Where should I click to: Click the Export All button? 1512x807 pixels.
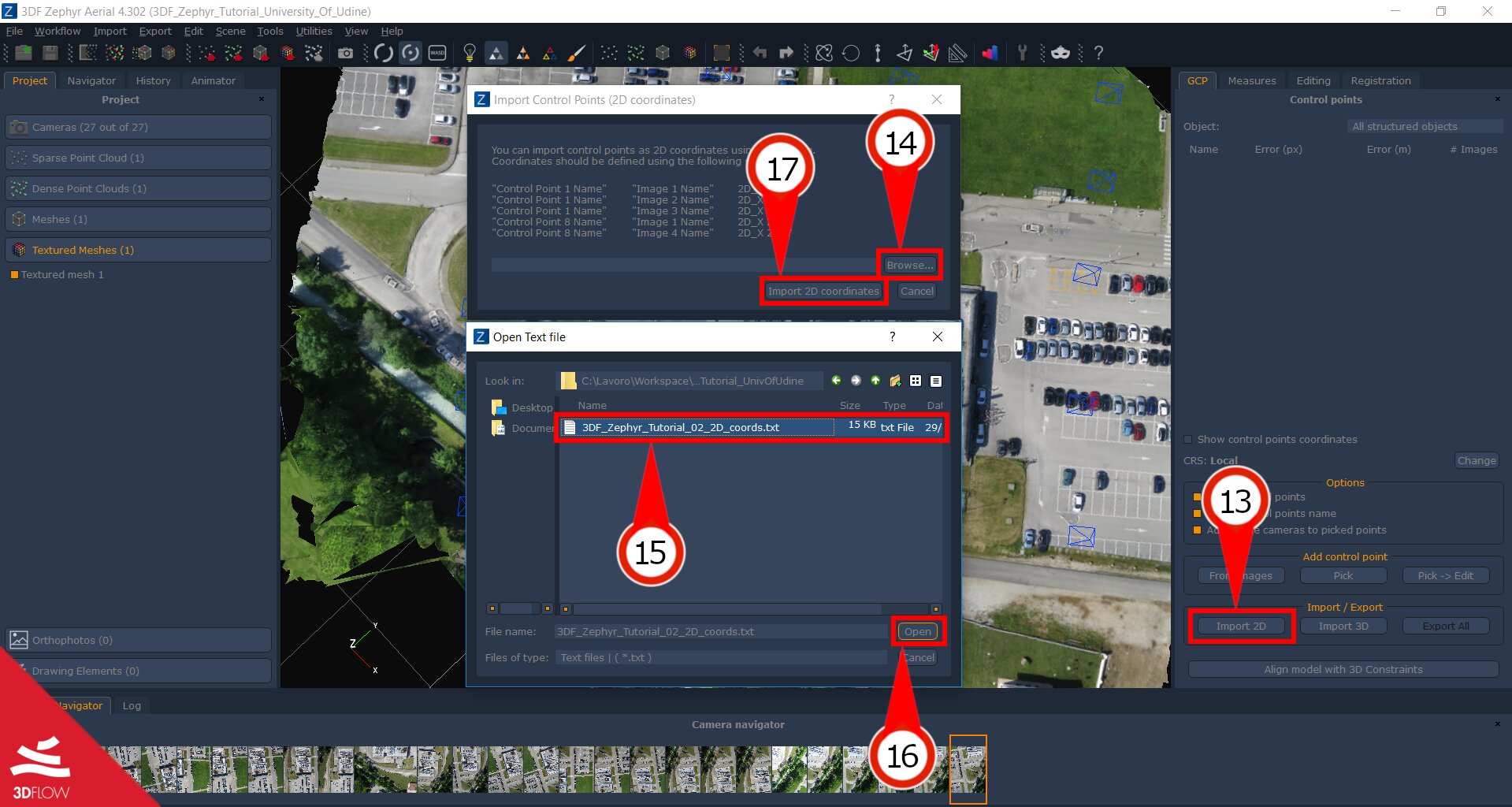(1446, 626)
